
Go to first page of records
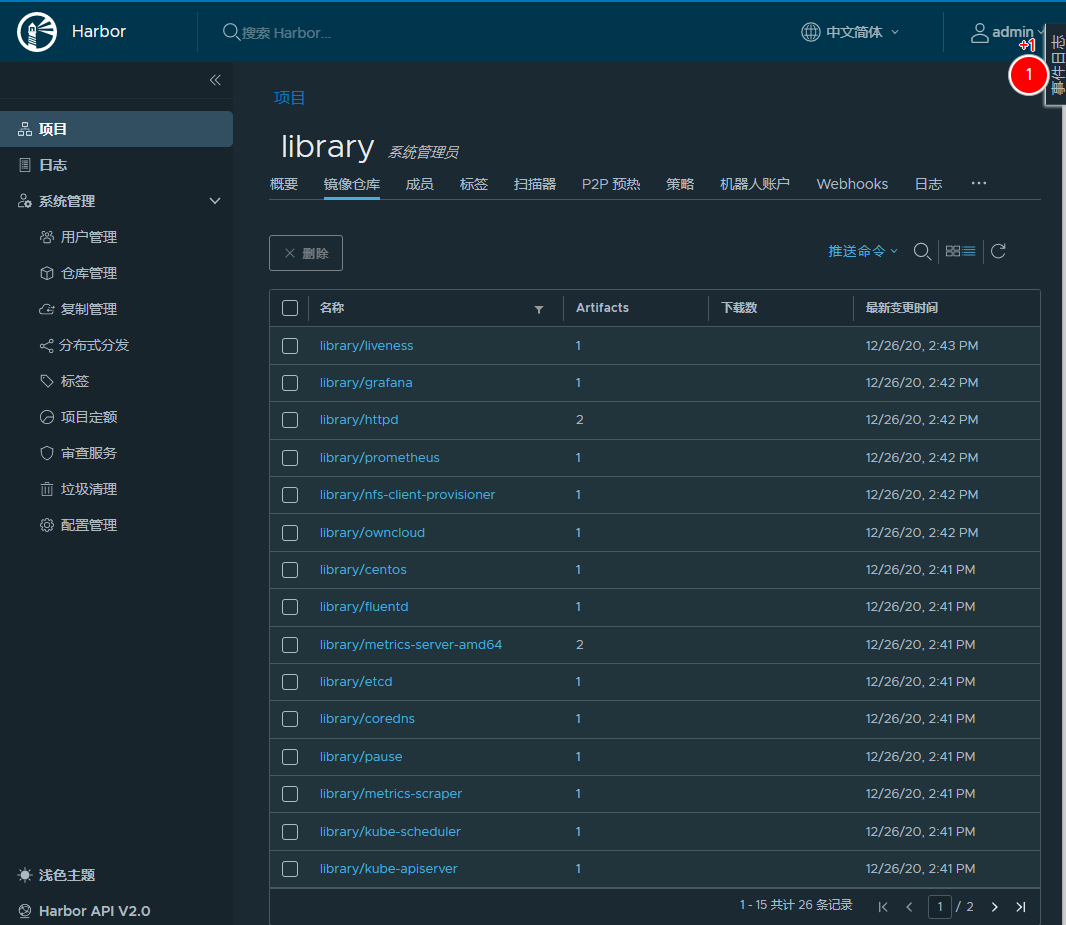click(882, 907)
